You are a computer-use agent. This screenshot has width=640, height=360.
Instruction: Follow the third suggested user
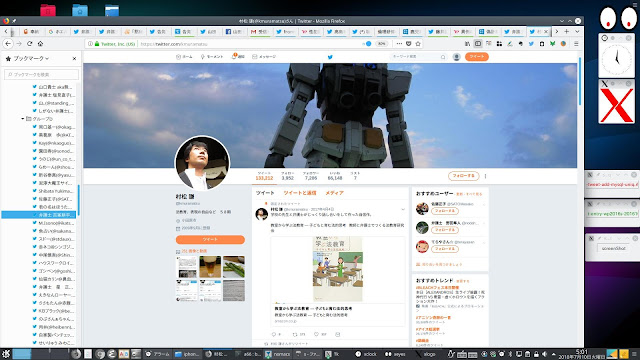pos(444,249)
